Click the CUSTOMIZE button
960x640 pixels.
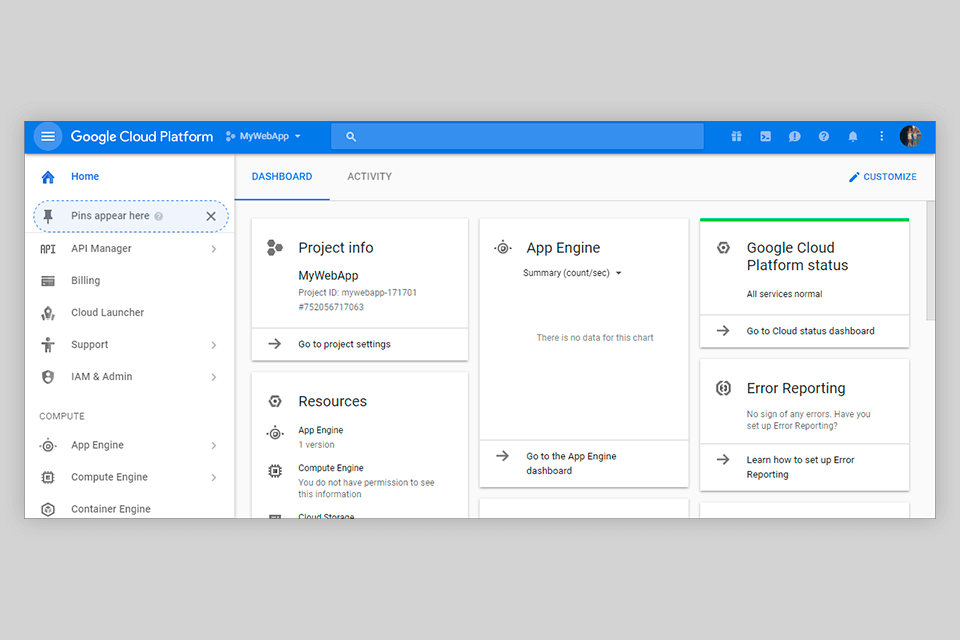882,177
